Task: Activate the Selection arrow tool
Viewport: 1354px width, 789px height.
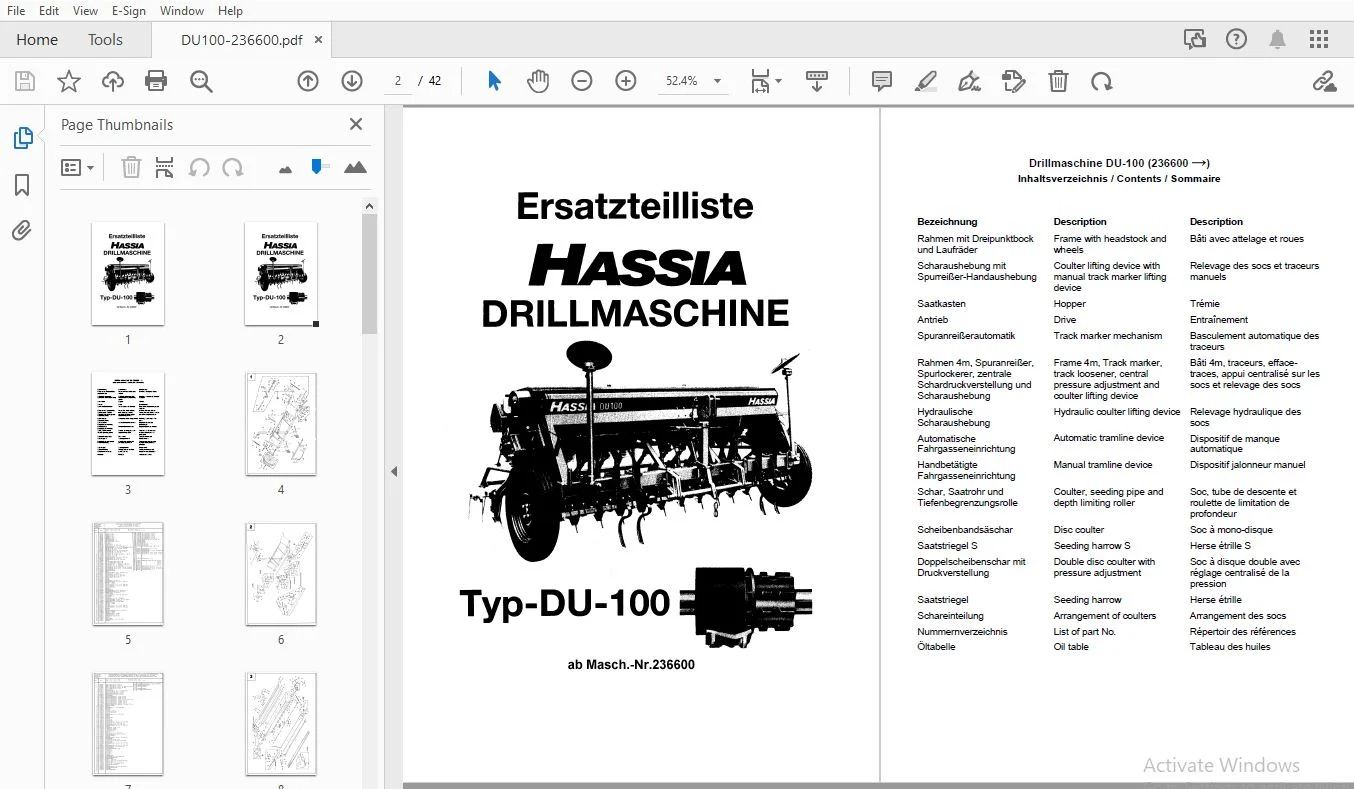Action: click(x=494, y=81)
